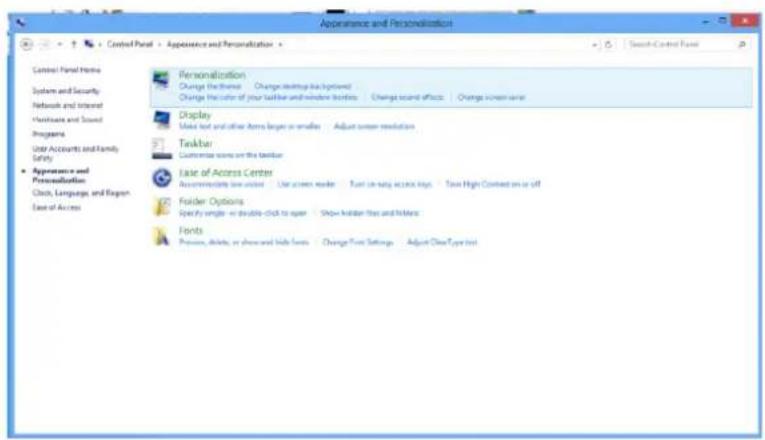
Task: Open Clock, Language, and Region
Action: coord(81,193)
